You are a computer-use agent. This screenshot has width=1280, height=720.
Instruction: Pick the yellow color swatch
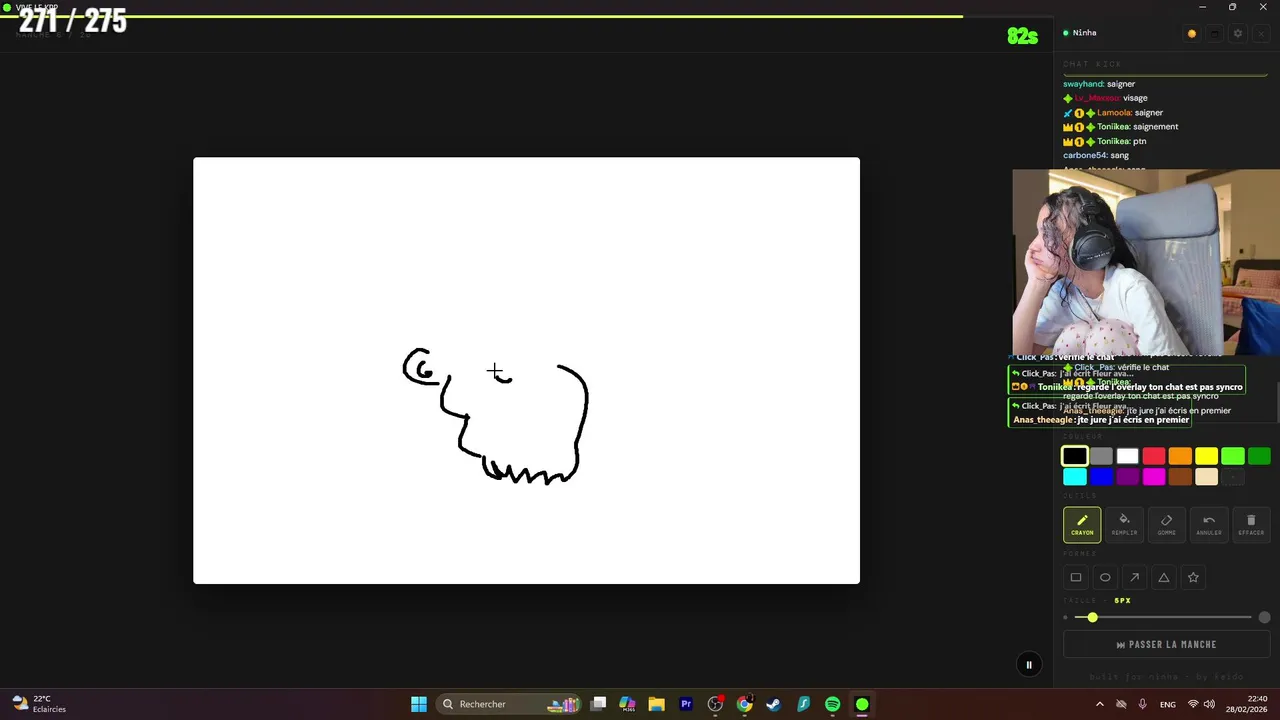[x=1207, y=456]
